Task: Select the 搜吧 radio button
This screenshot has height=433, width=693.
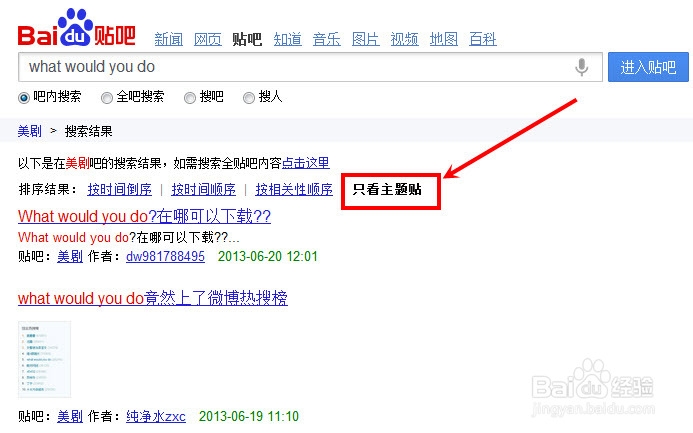Action: click(190, 97)
